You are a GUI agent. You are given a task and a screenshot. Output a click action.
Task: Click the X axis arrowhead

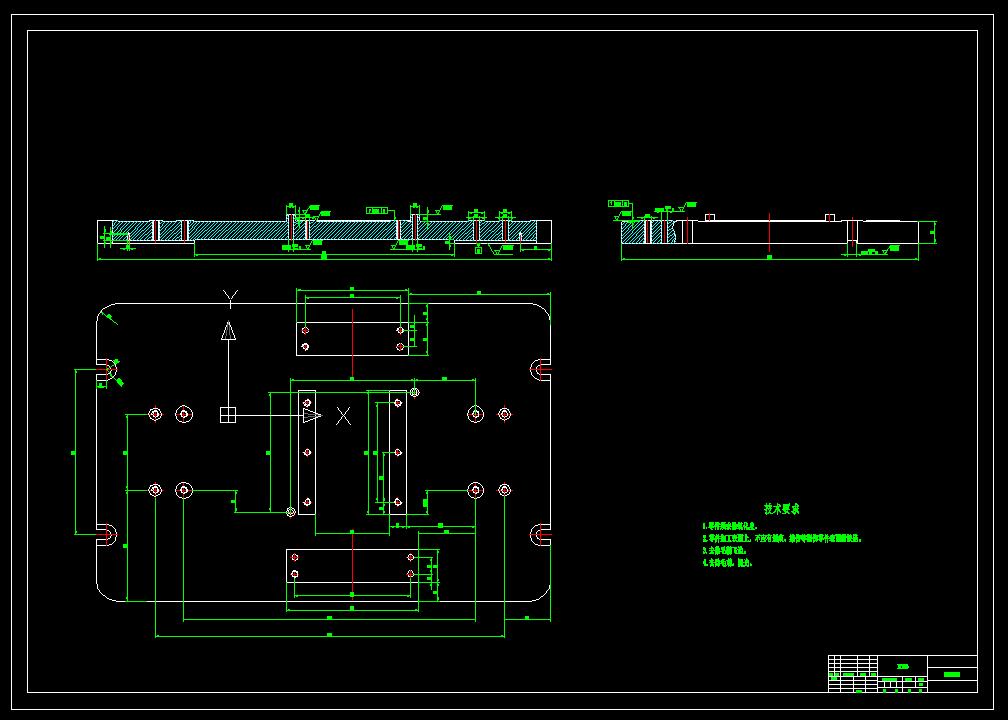312,415
